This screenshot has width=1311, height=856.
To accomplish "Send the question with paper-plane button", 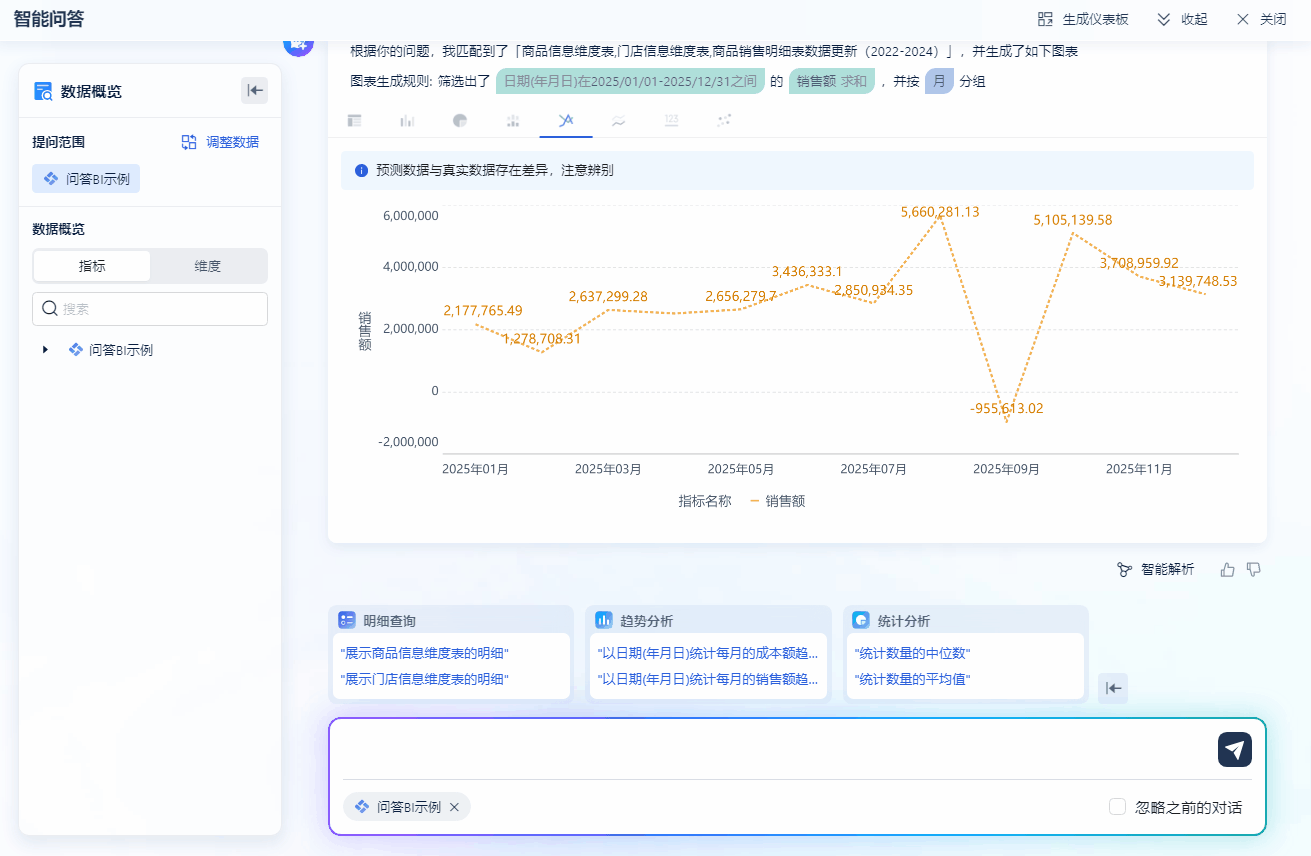I will click(1235, 750).
